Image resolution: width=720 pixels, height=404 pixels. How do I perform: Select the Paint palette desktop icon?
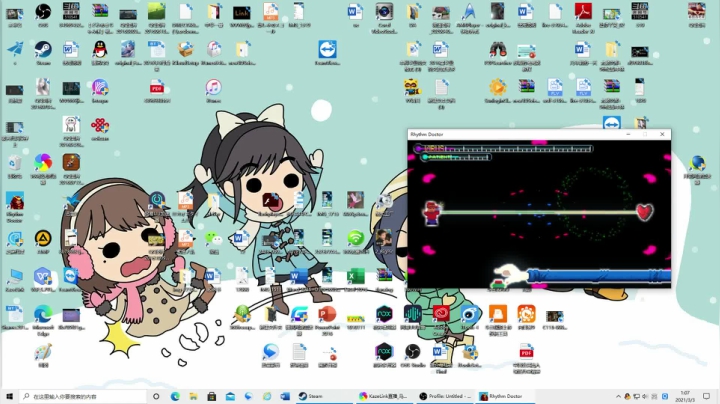pos(43,353)
